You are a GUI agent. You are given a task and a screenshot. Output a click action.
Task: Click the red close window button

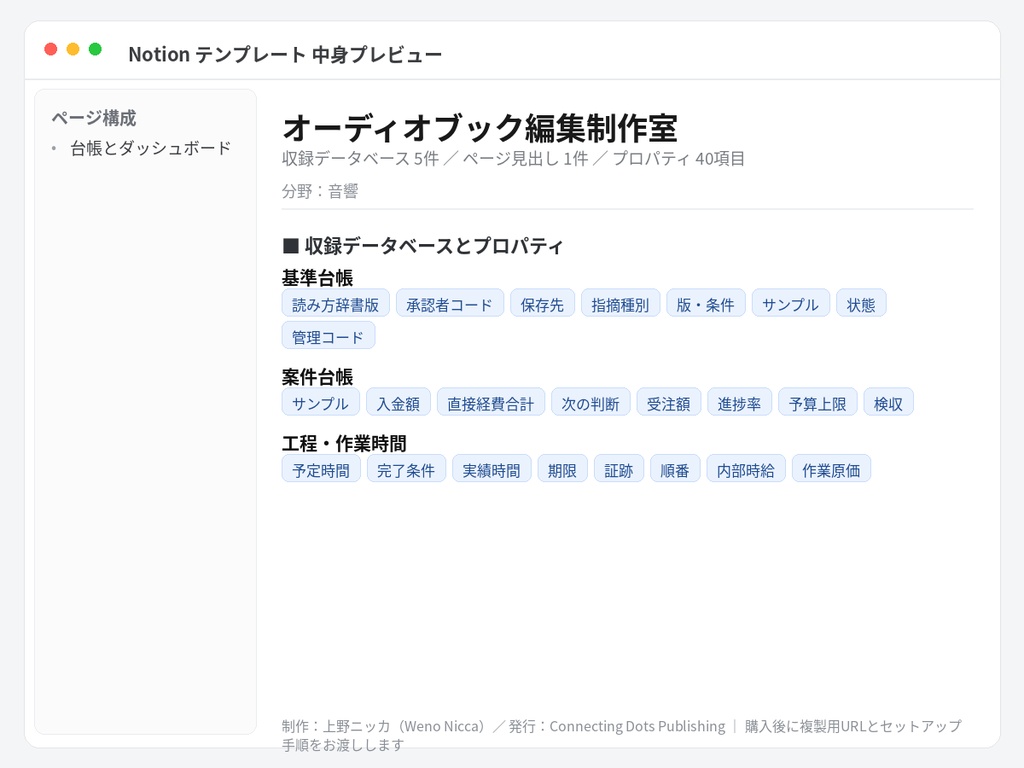point(50,49)
